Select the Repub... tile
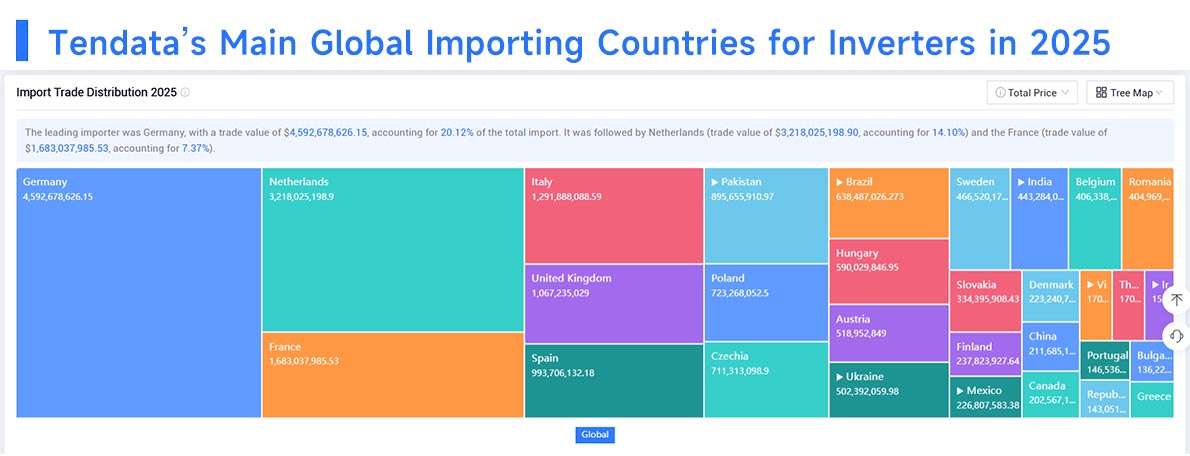Viewport: 1190px width, 456px height. point(1105,400)
